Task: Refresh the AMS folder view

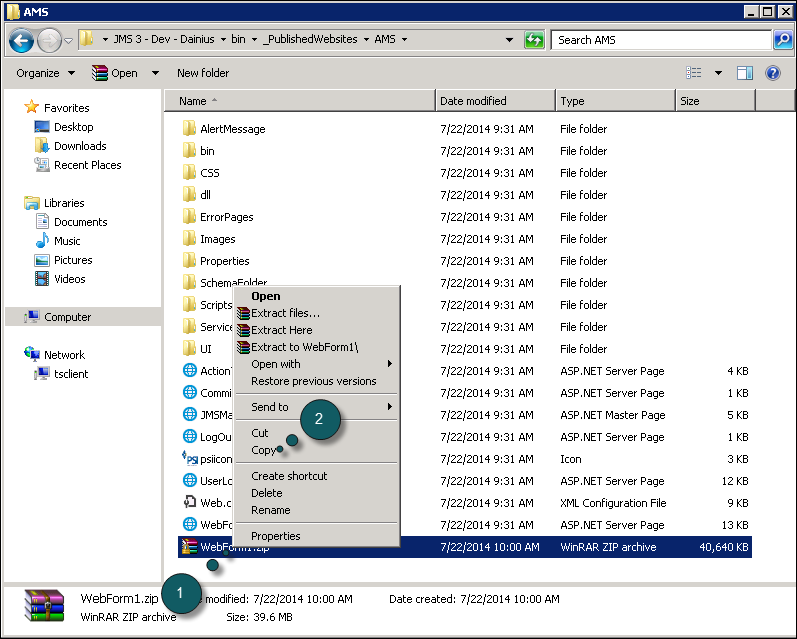Action: 534,40
